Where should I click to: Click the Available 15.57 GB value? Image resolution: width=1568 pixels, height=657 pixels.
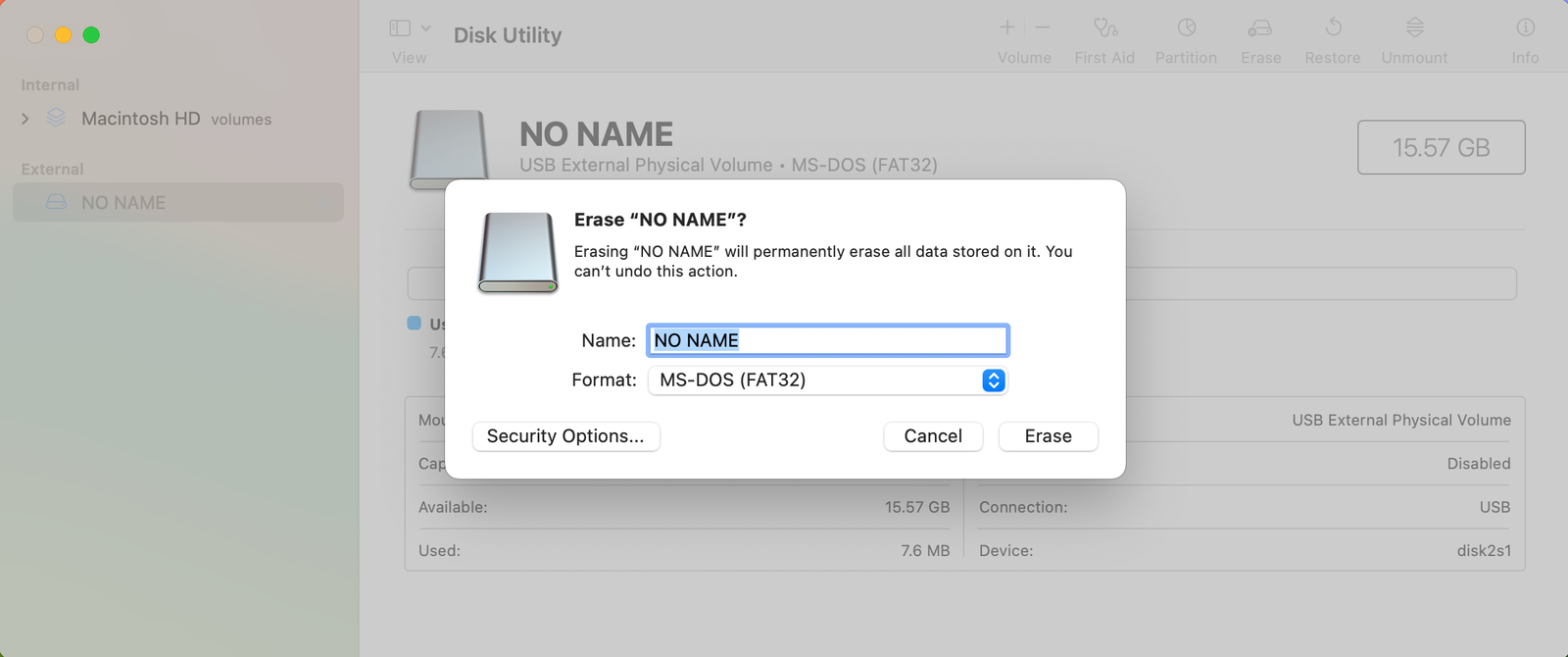tap(917, 507)
